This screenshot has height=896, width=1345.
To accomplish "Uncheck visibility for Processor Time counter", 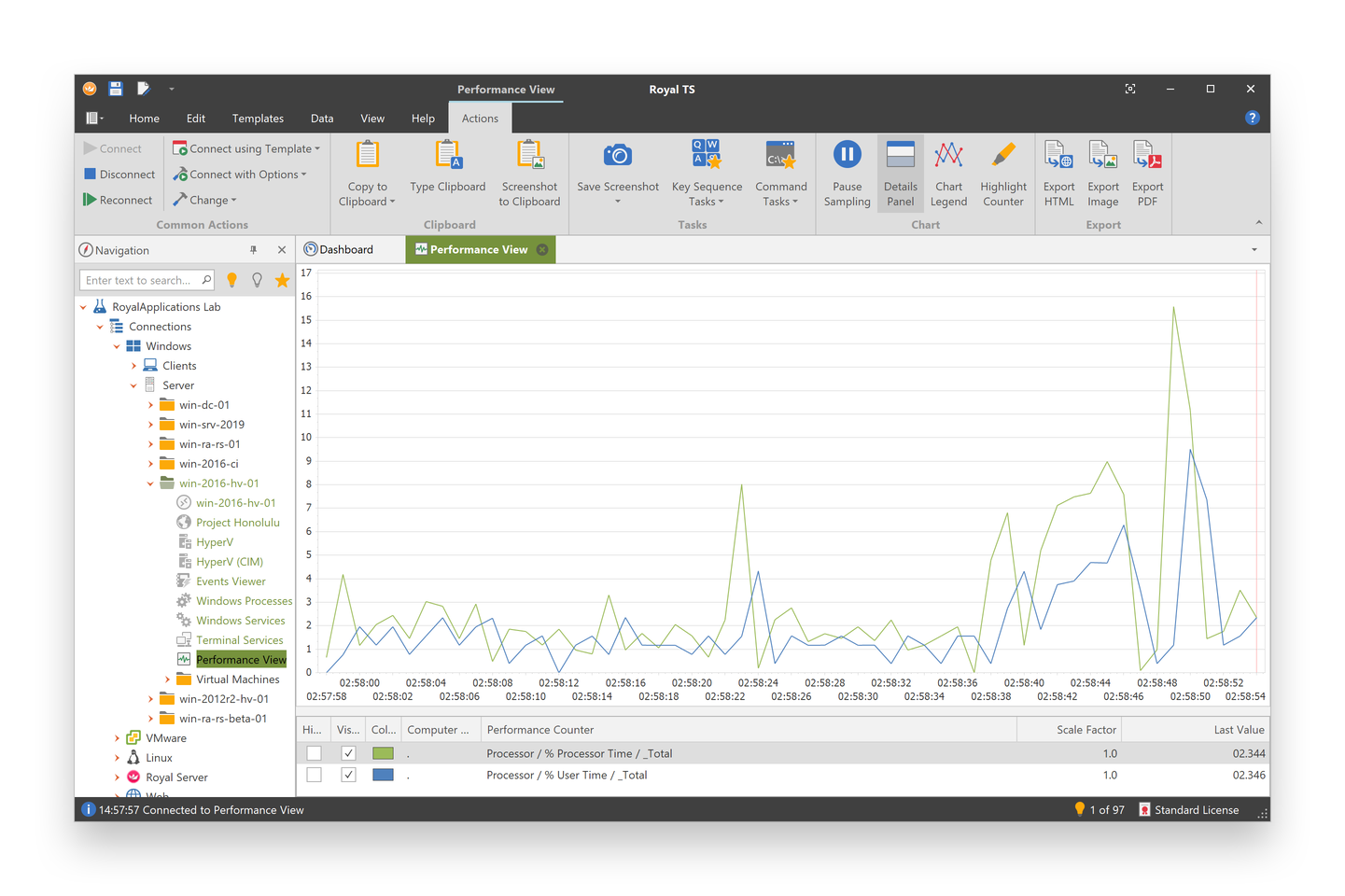I will point(348,753).
